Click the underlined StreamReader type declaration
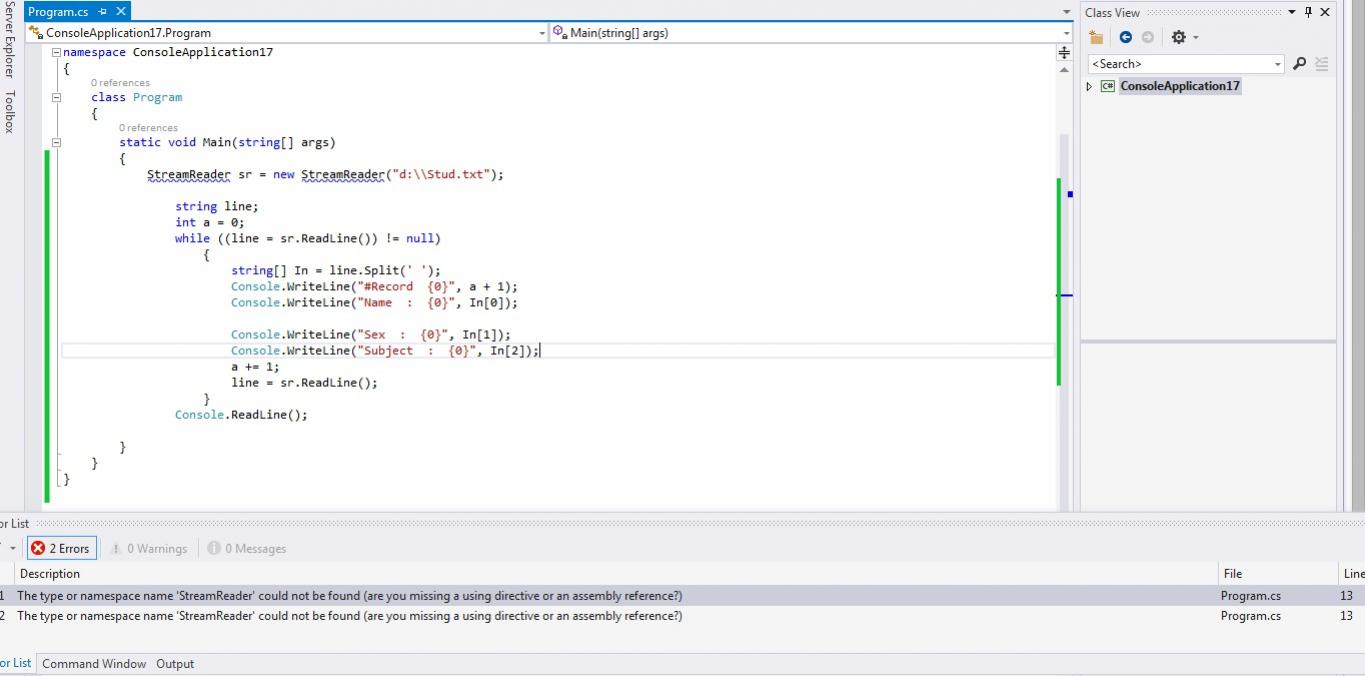This screenshot has width=1365, height=676. pos(188,175)
